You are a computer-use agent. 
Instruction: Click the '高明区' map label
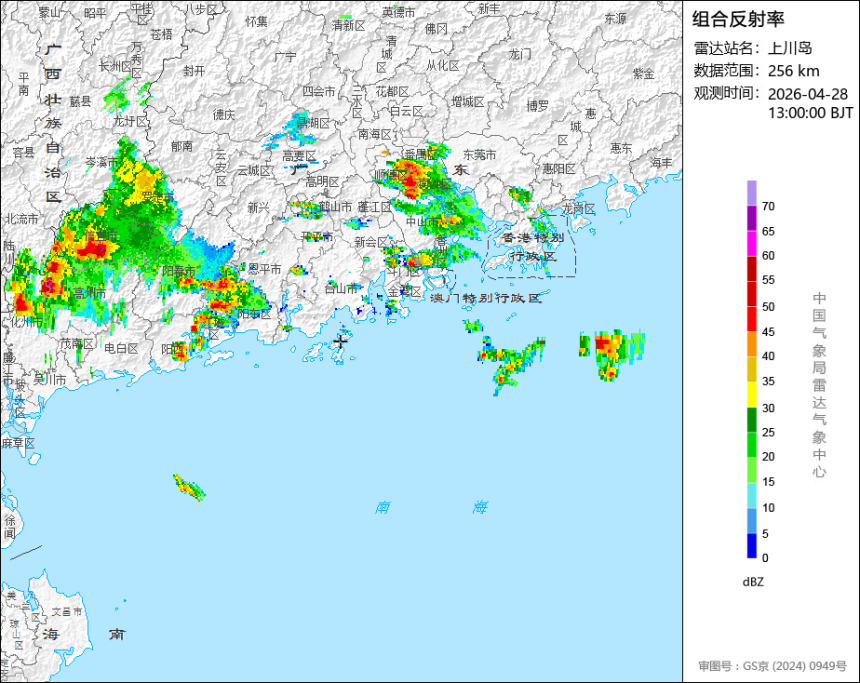click(x=322, y=181)
